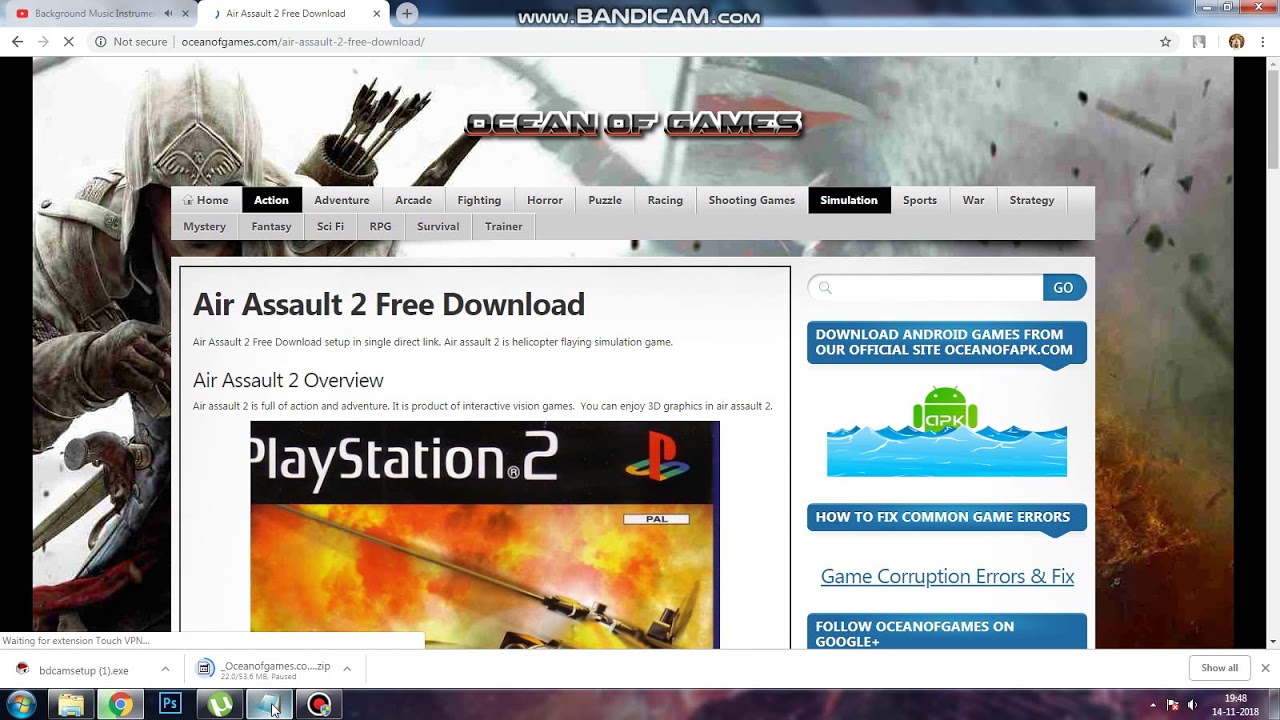Bookmark this page with star icon
This screenshot has height=720, width=1280.
[1165, 42]
